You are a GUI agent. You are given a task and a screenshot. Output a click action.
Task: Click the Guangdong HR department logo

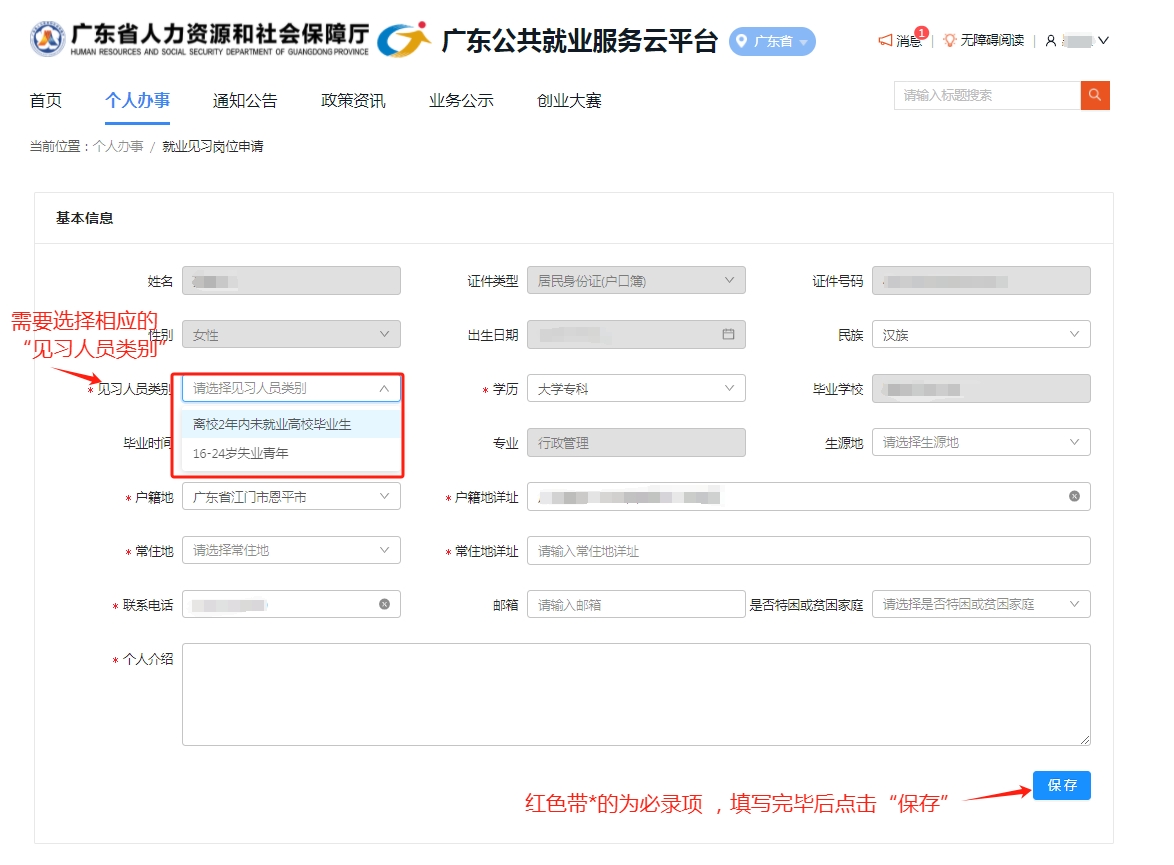(x=47, y=40)
